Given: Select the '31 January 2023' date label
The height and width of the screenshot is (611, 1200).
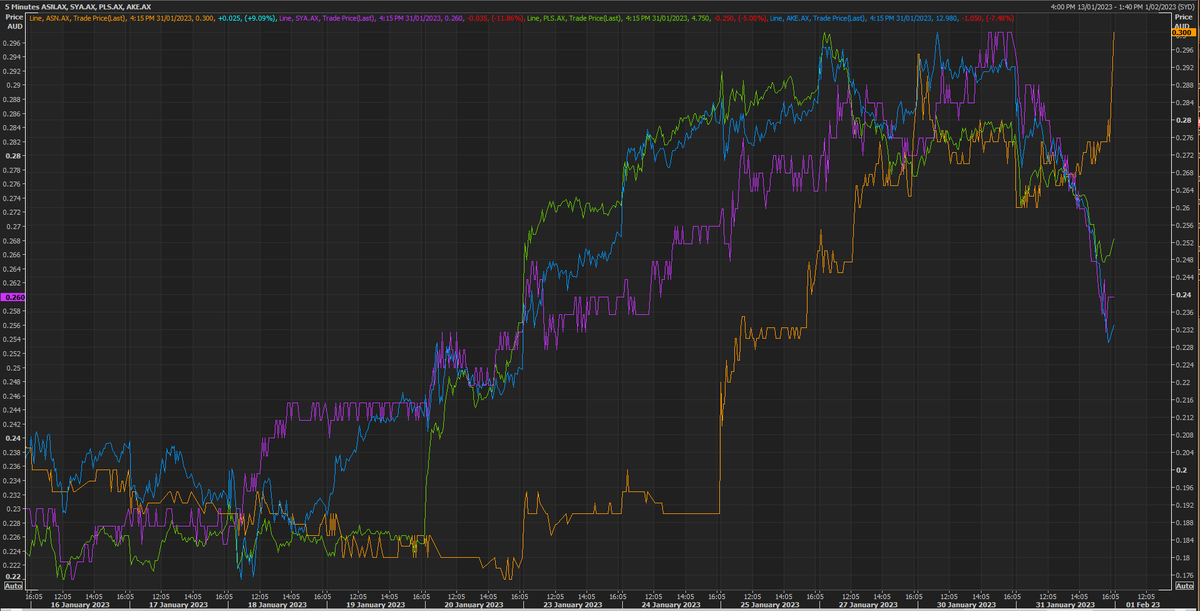Looking at the screenshot, I should coord(1065,605).
